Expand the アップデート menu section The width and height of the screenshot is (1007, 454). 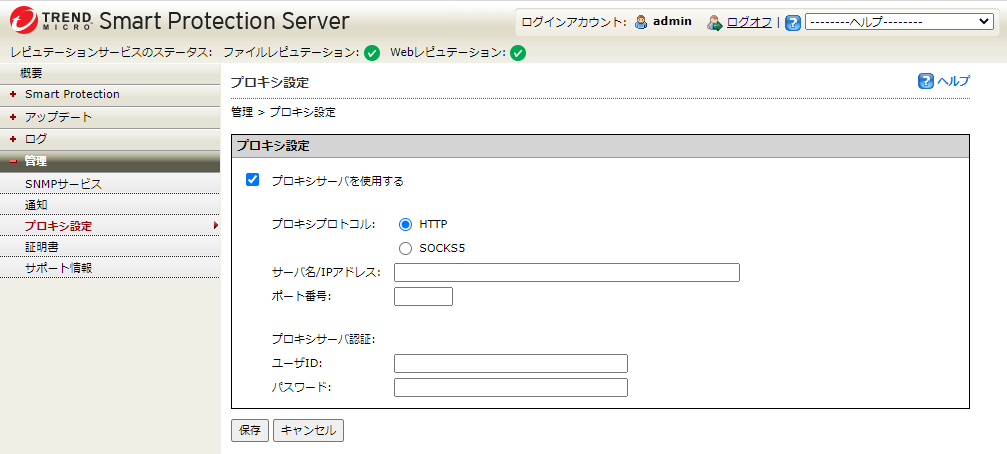point(58,117)
